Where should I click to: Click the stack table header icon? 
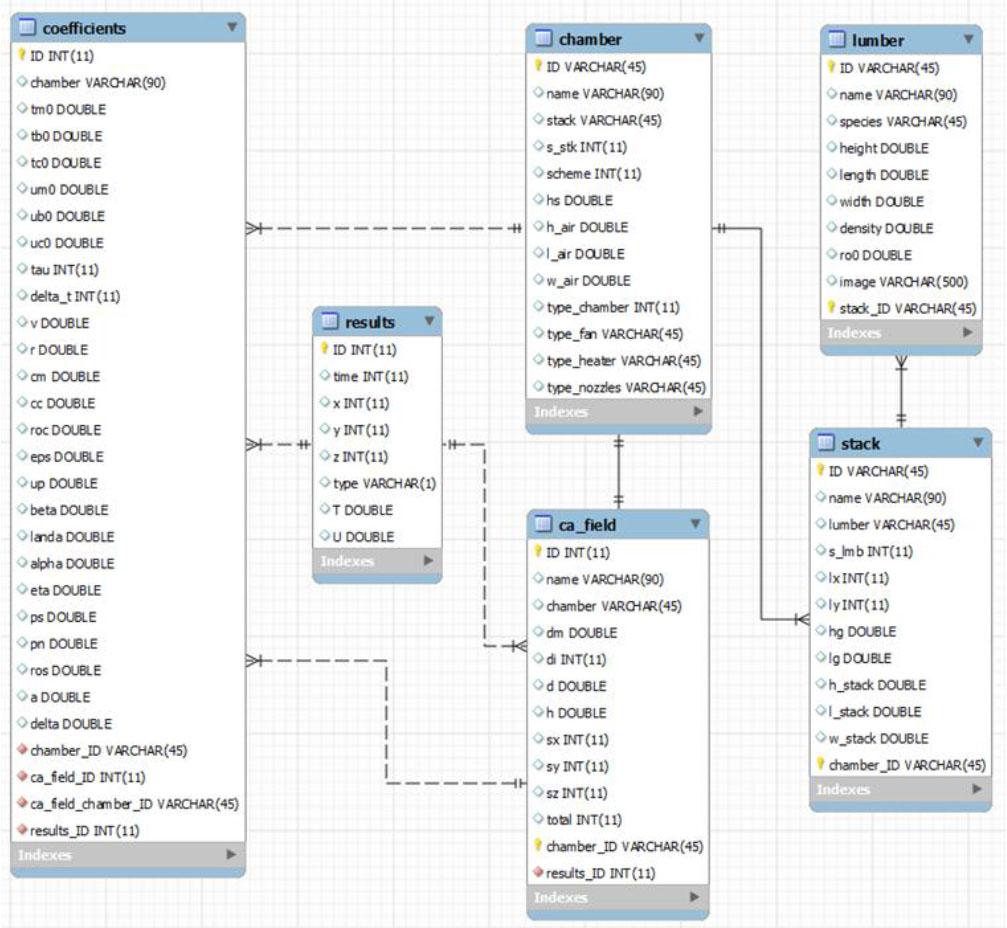coord(826,443)
